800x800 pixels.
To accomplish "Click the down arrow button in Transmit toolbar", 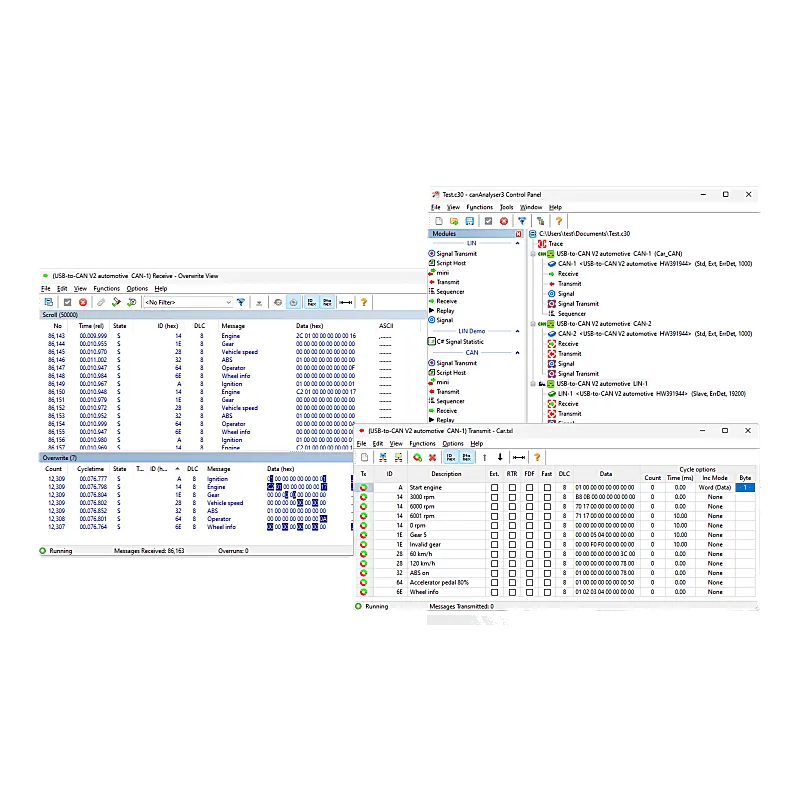I will 500,457.
